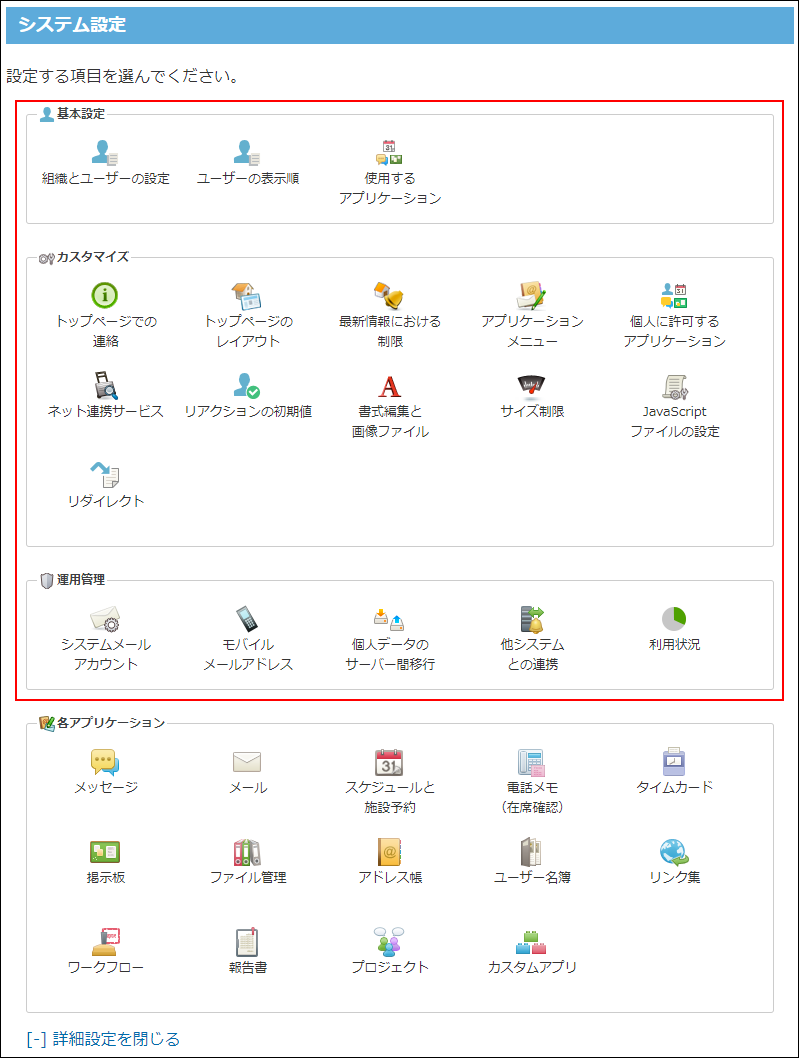
Task: Click the 利用状況 text link
Action: coord(674,644)
